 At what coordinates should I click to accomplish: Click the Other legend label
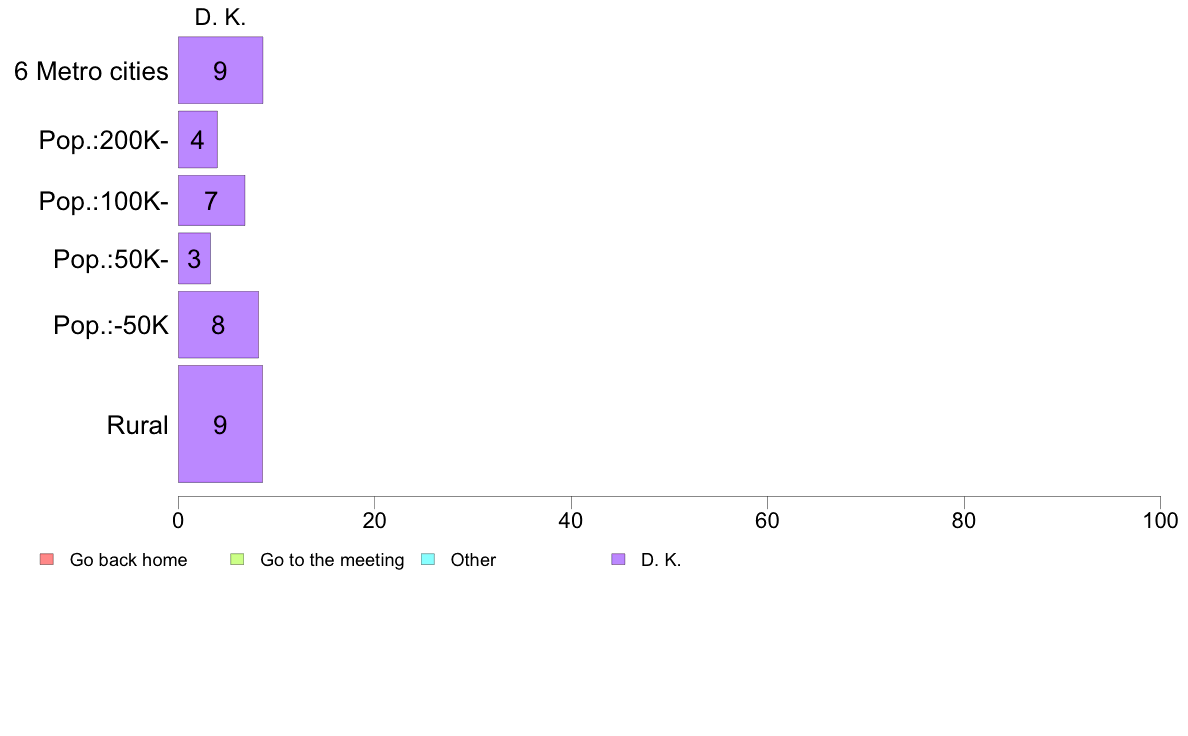(473, 560)
